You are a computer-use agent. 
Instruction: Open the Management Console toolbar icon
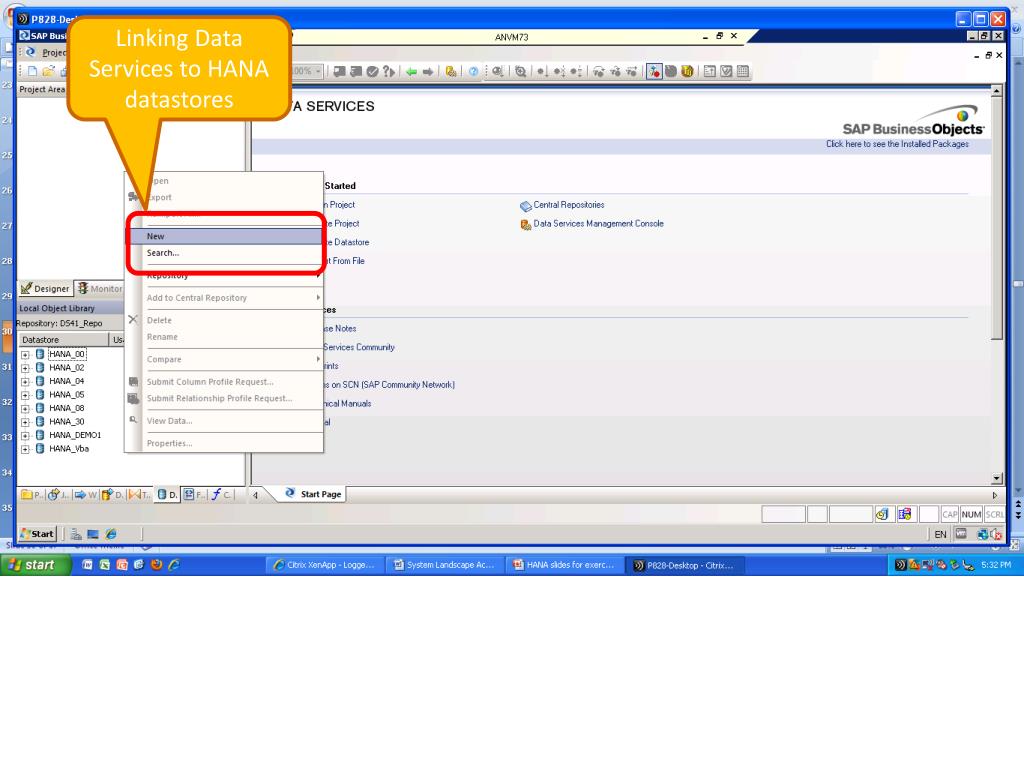(x=451, y=72)
